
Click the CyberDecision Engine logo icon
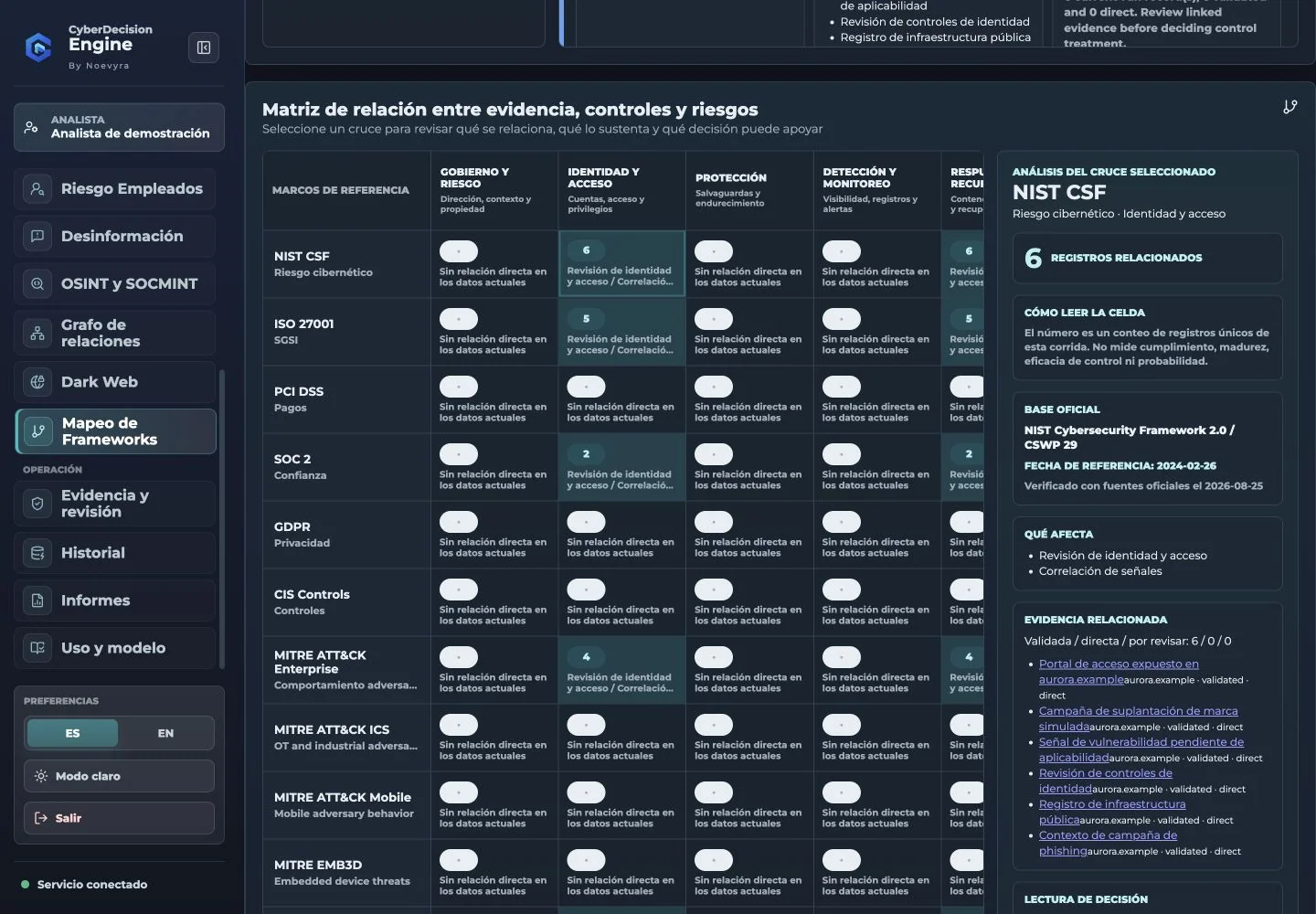(x=38, y=47)
